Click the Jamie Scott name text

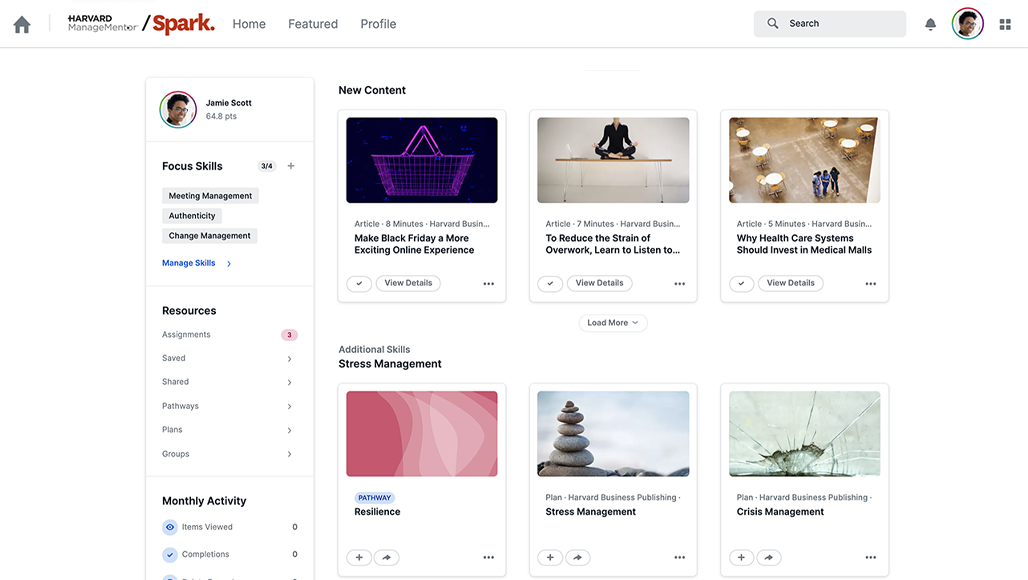[229, 103]
